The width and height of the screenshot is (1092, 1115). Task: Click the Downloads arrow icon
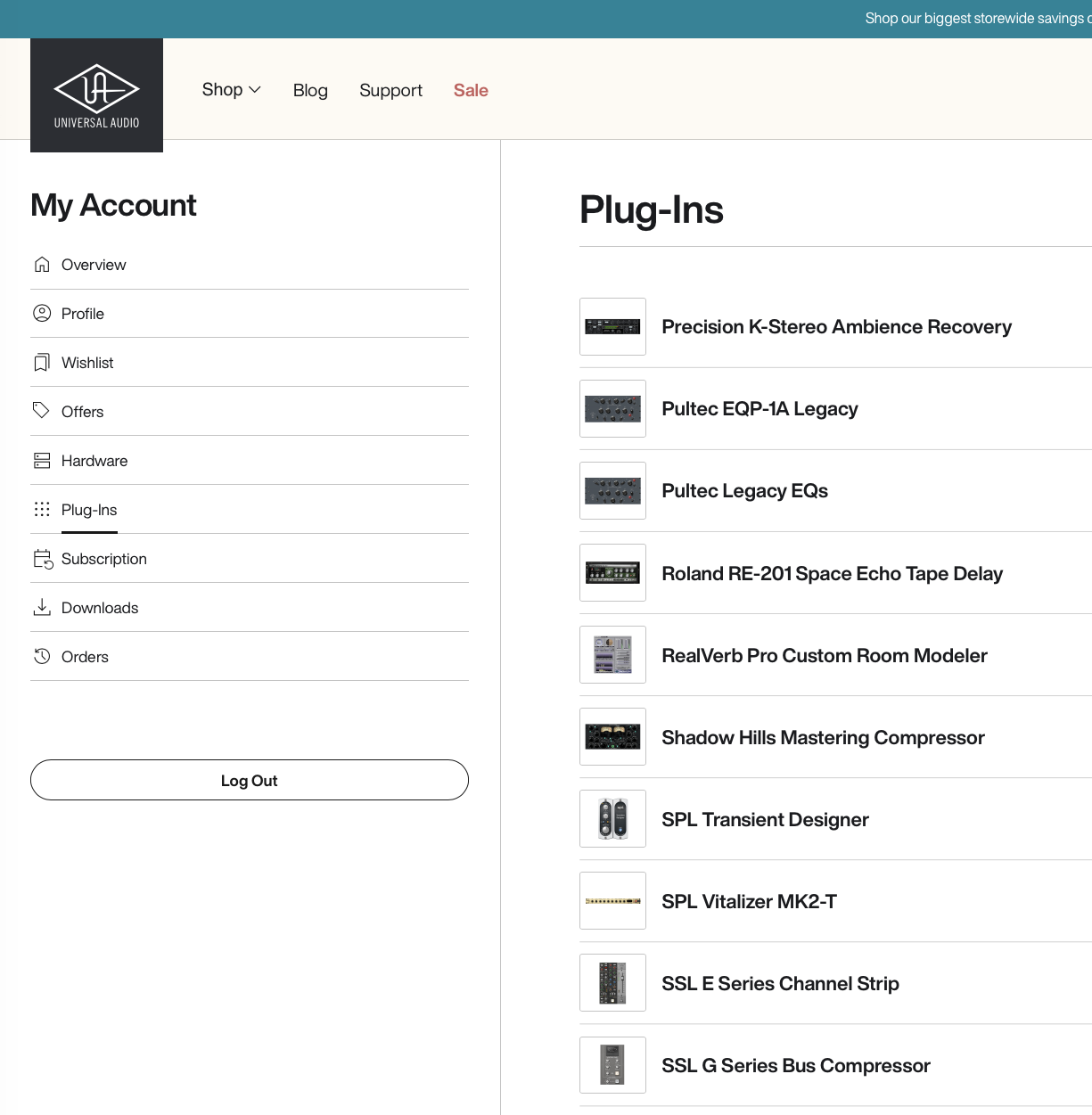(x=42, y=608)
